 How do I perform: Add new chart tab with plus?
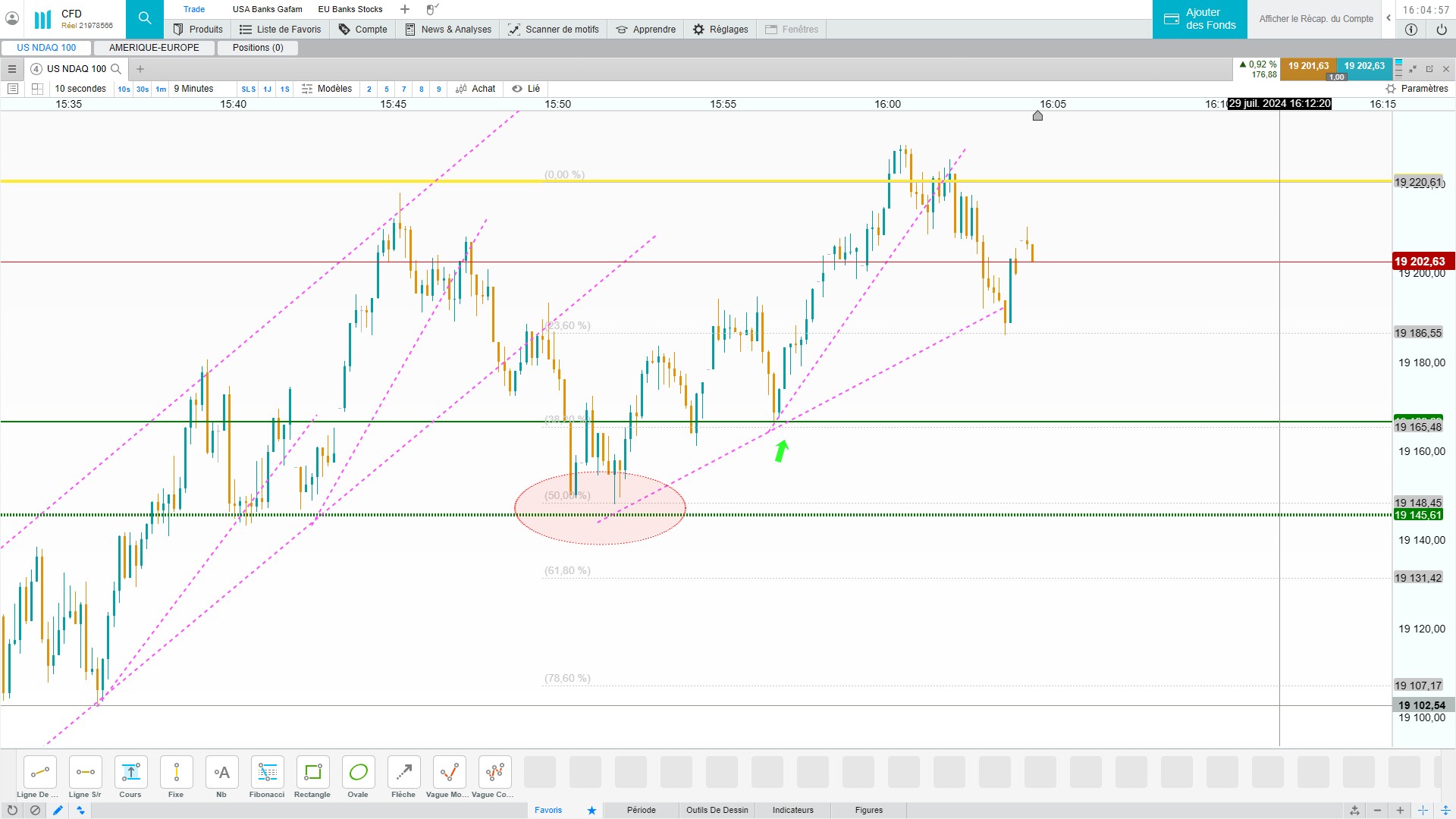point(140,69)
